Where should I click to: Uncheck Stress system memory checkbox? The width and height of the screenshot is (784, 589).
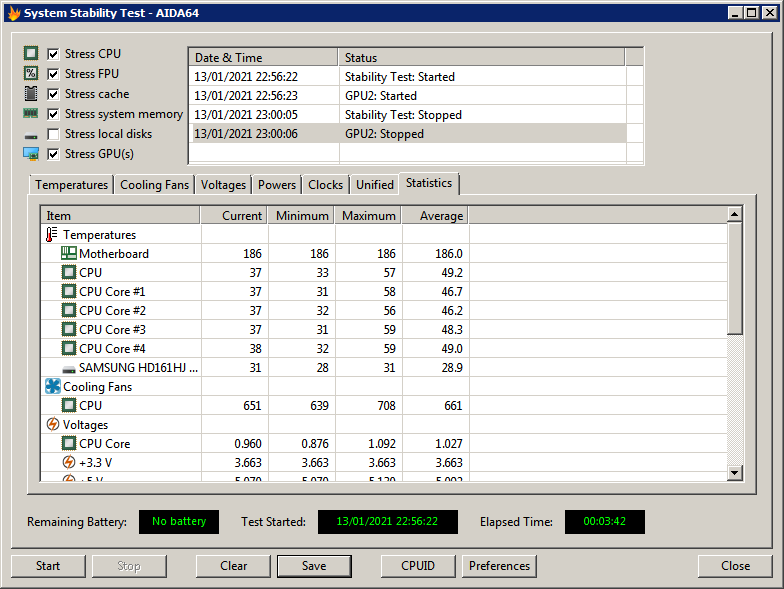tap(53, 114)
